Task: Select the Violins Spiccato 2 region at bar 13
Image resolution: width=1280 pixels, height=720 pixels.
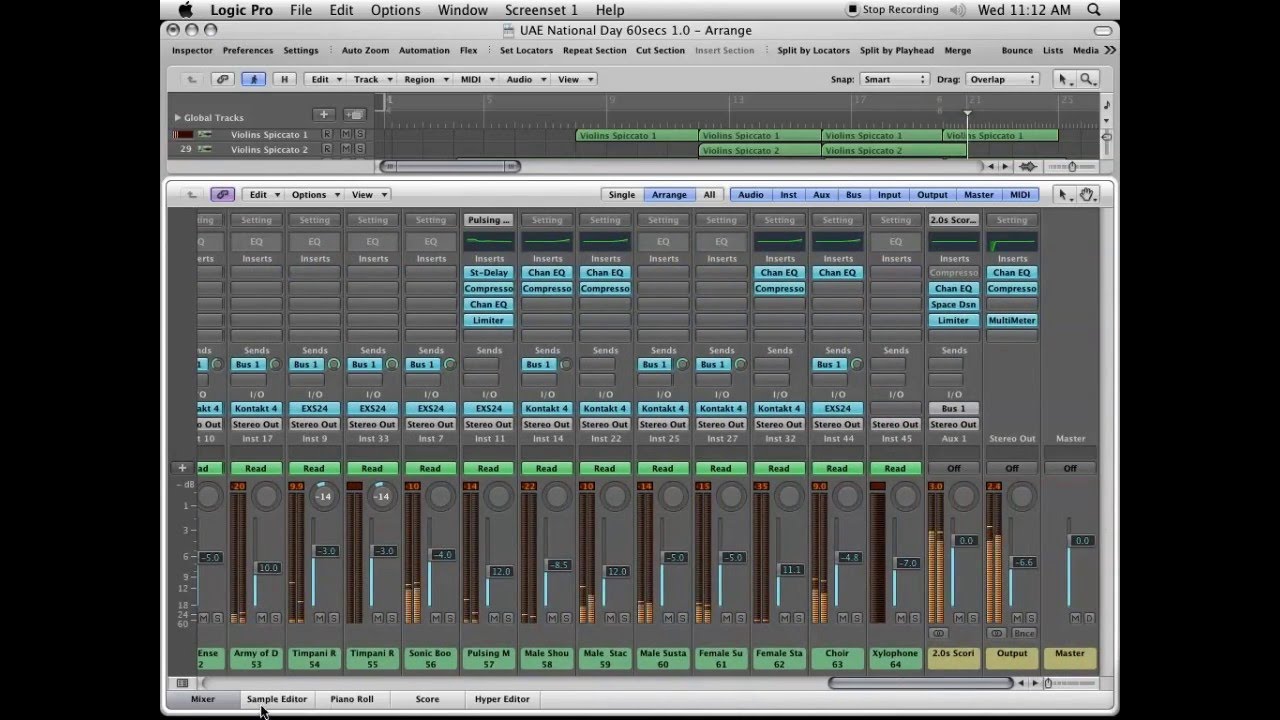Action: 759,150
